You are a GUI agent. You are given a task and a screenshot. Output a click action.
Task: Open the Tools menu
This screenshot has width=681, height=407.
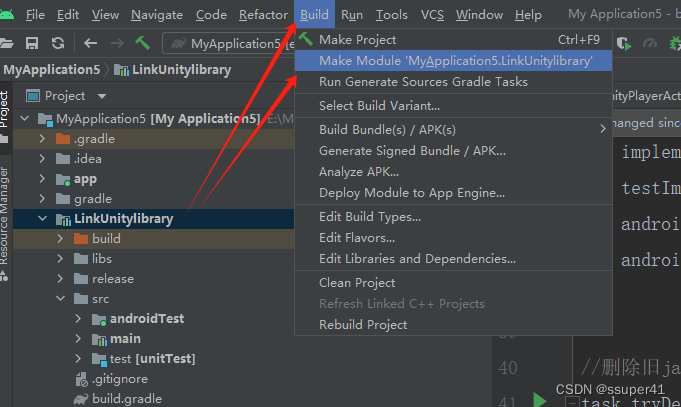tap(391, 15)
